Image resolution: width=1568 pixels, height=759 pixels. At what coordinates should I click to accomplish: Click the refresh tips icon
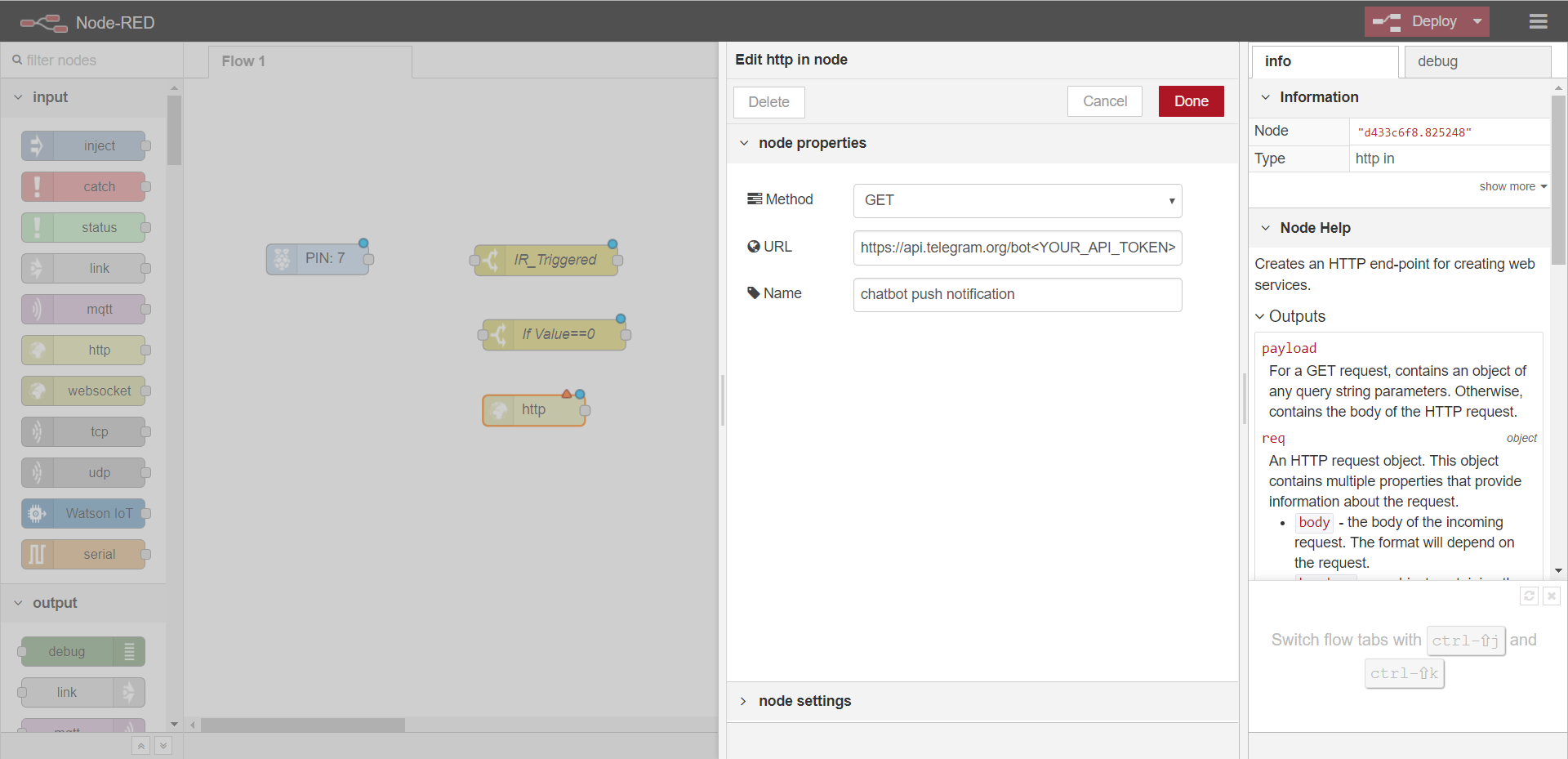point(1529,596)
